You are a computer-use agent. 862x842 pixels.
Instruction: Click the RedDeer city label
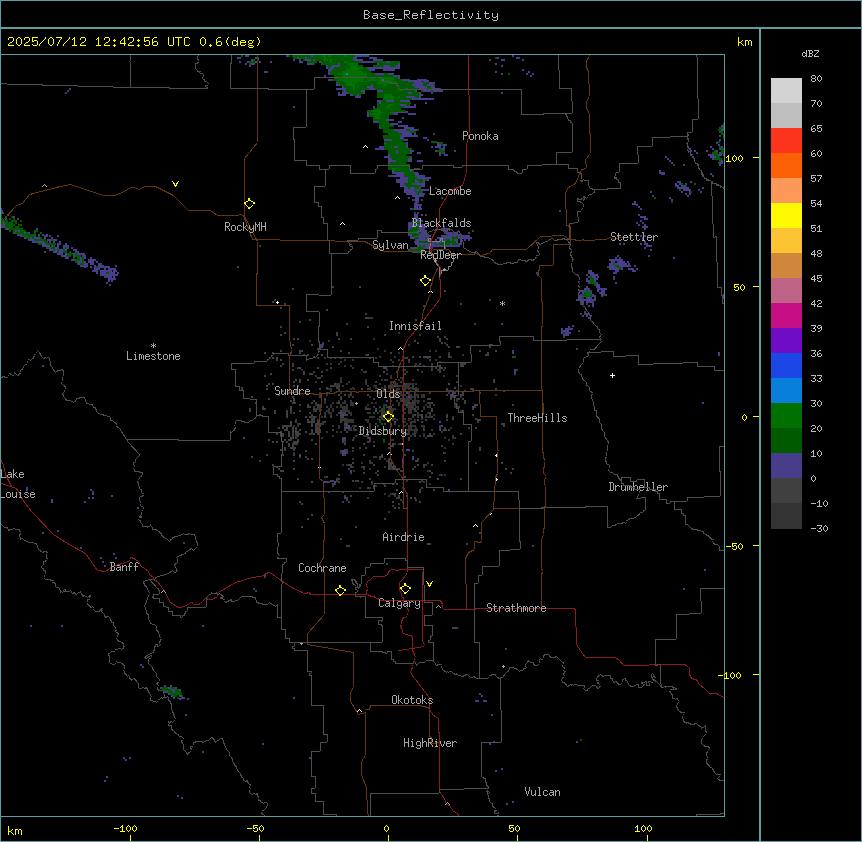pyautogui.click(x=440, y=255)
